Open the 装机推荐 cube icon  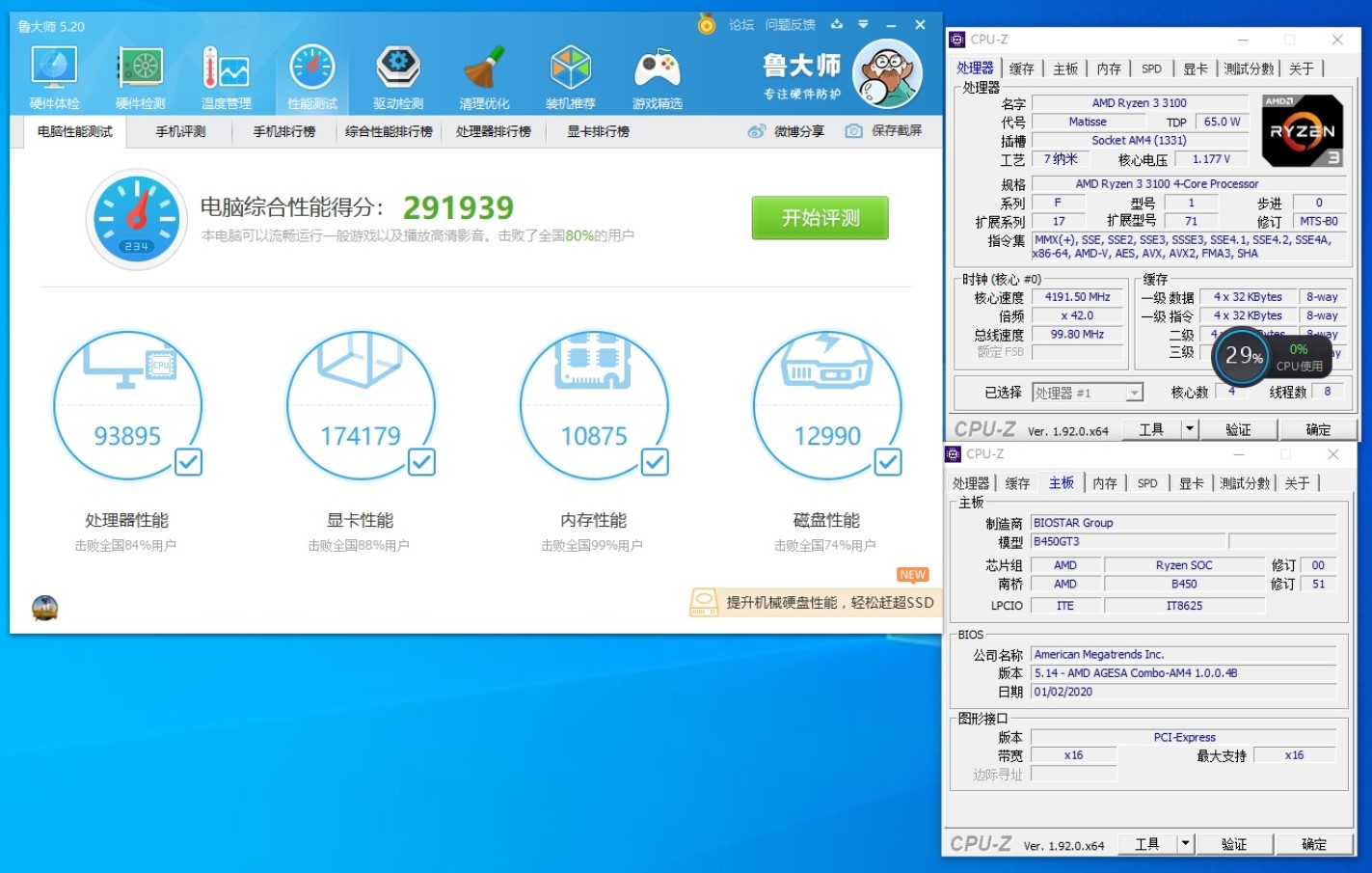[x=571, y=68]
